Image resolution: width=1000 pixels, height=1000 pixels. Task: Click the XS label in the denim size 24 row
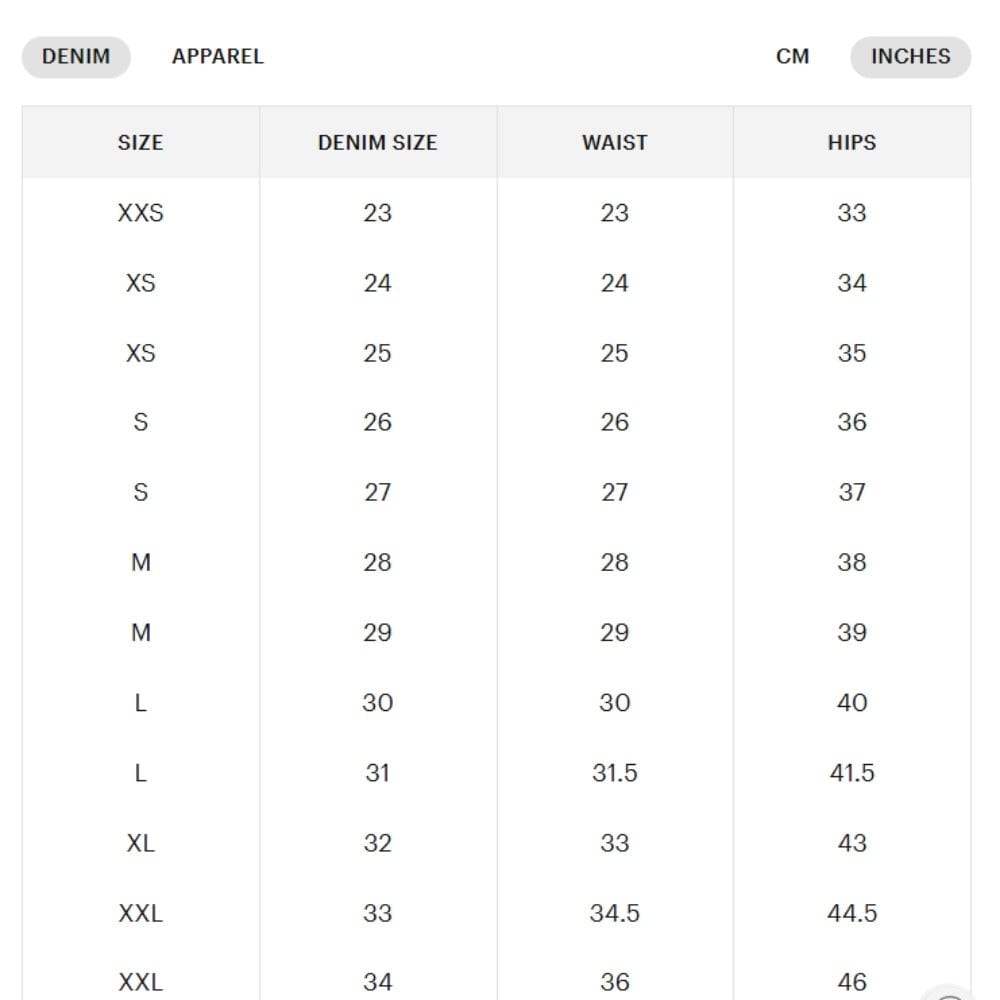click(140, 283)
